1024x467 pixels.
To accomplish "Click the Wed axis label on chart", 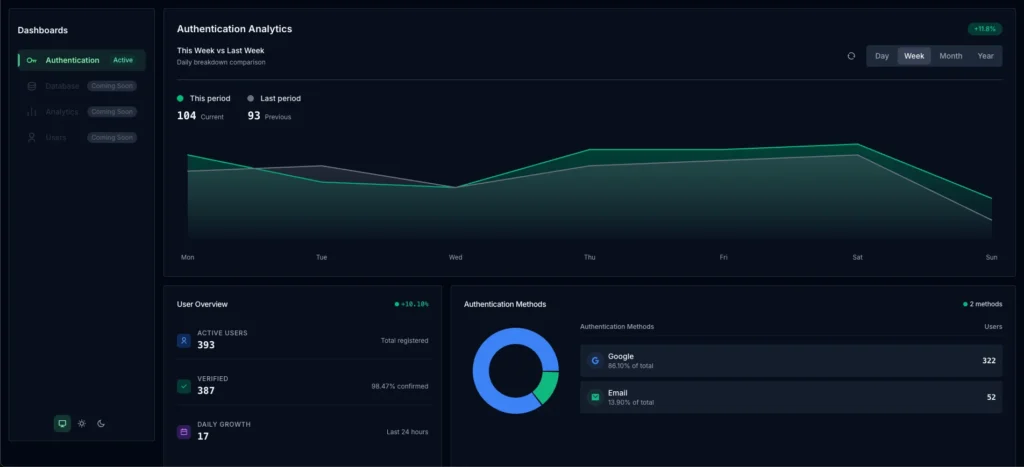I will pos(455,257).
